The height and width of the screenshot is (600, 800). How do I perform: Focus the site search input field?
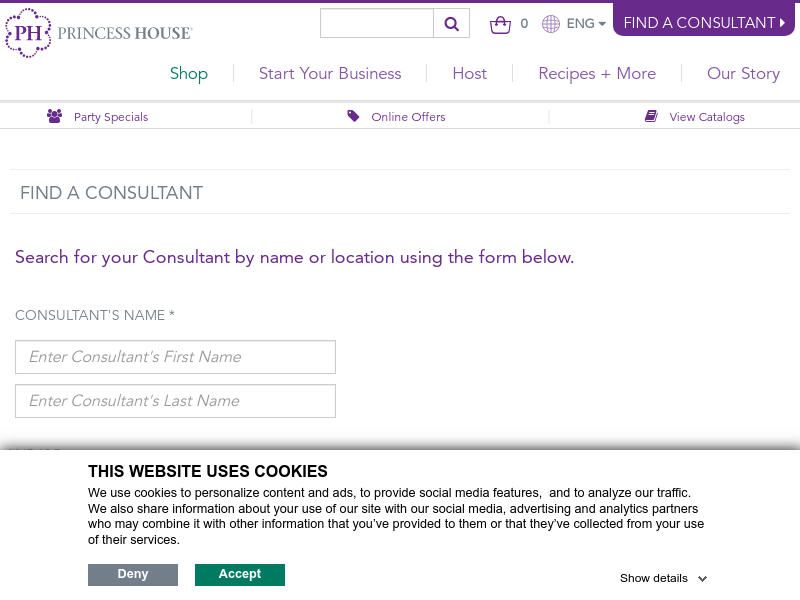377,23
